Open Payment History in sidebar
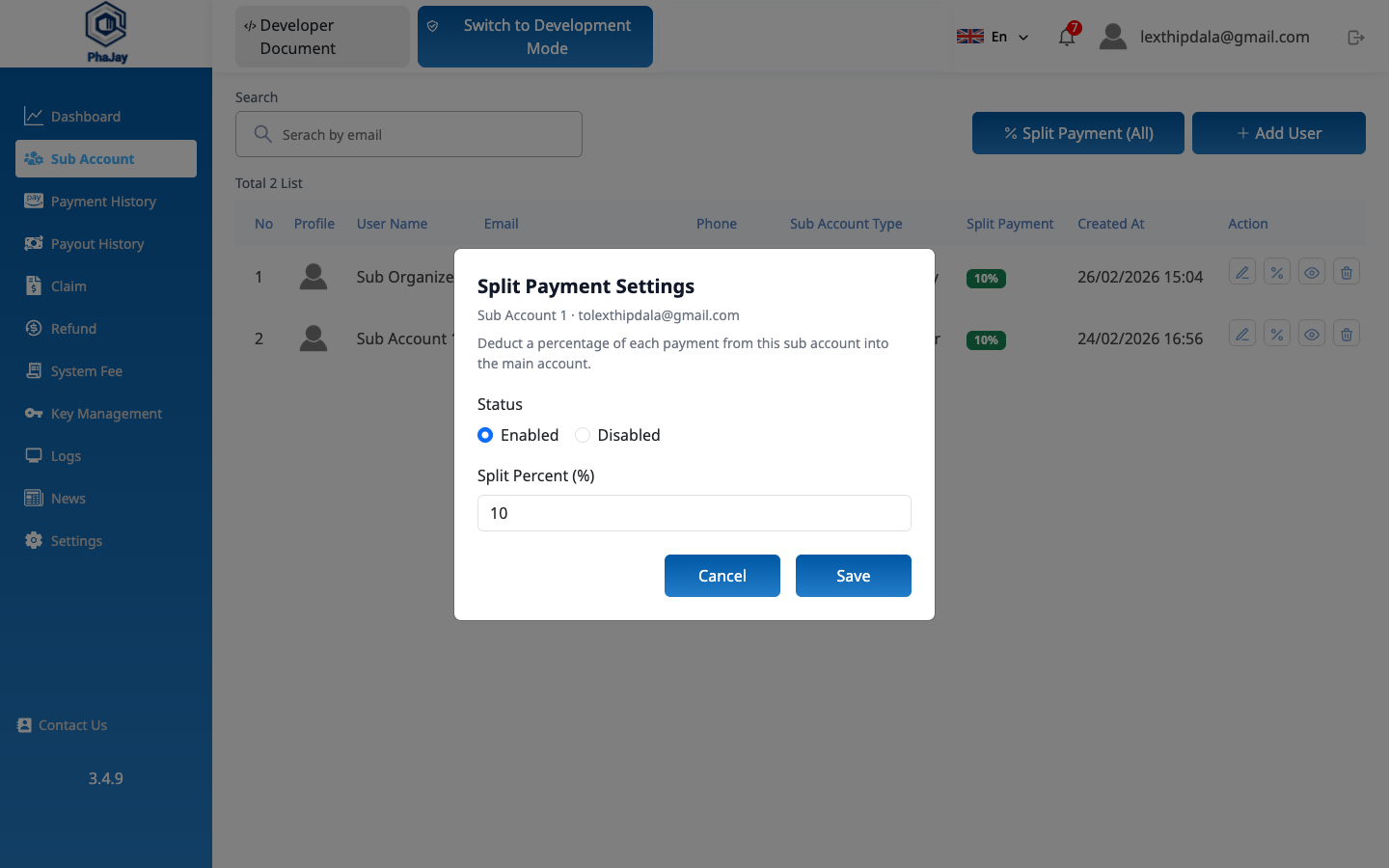Viewport: 1389px width, 868px height. click(x=106, y=202)
